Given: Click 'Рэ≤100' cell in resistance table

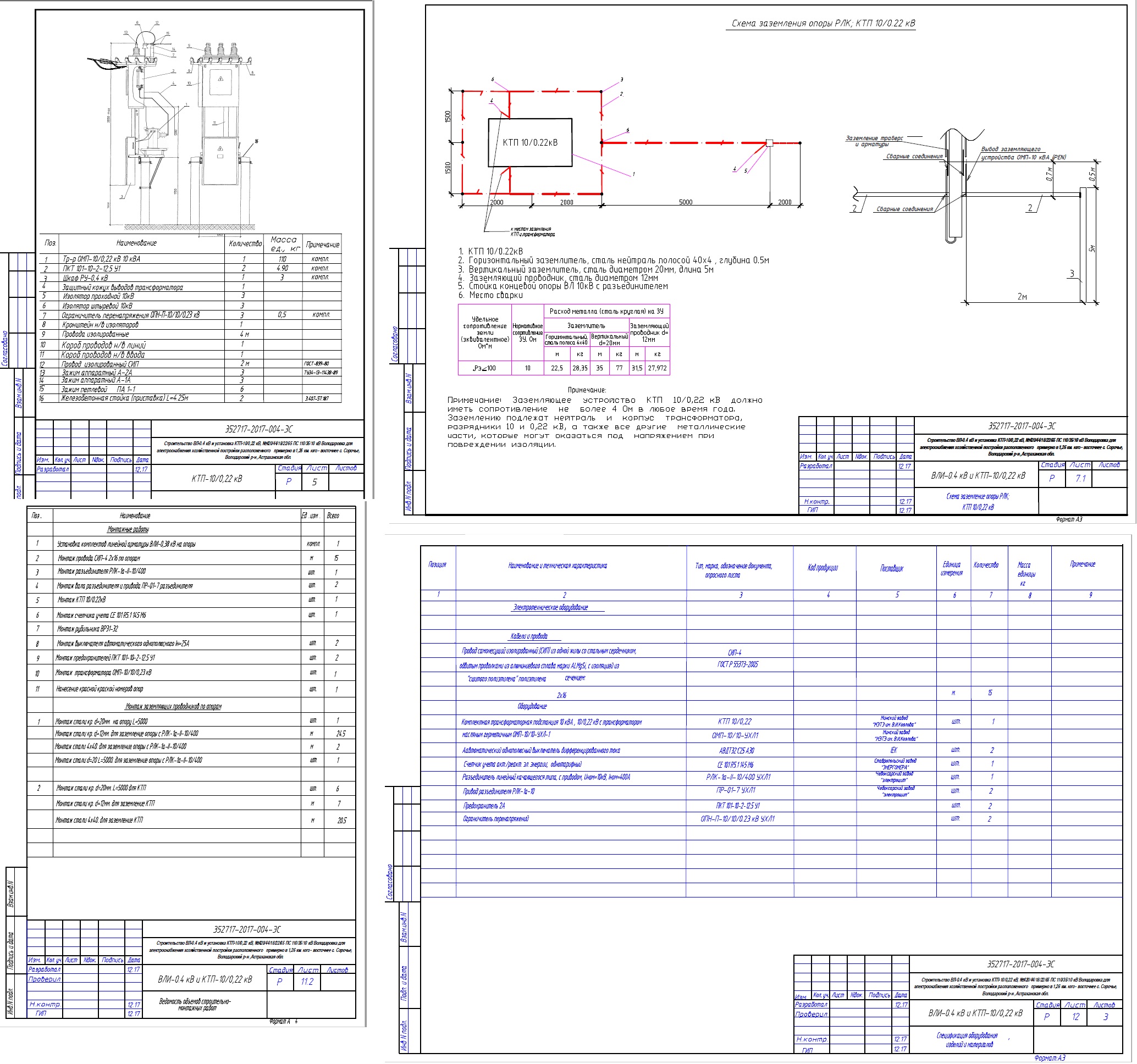Looking at the screenshot, I should point(484,368).
